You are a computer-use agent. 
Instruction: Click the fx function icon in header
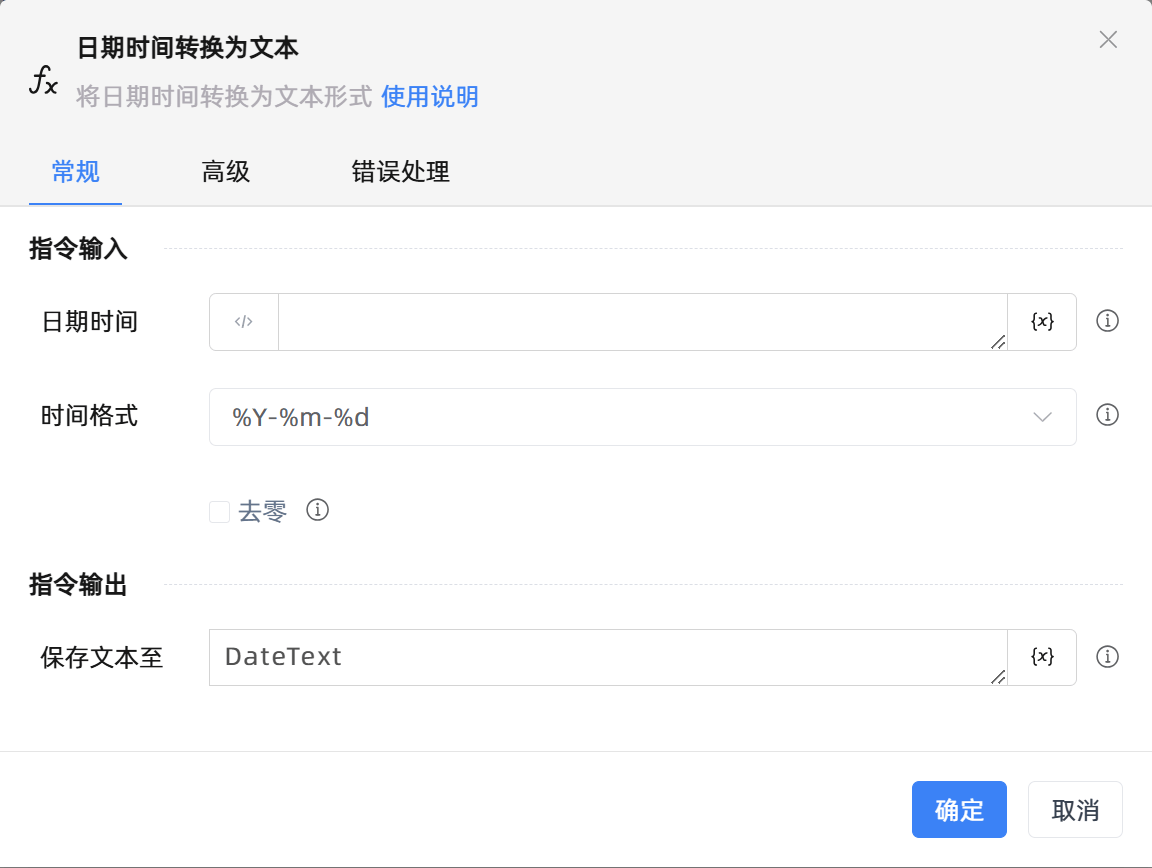point(43,81)
